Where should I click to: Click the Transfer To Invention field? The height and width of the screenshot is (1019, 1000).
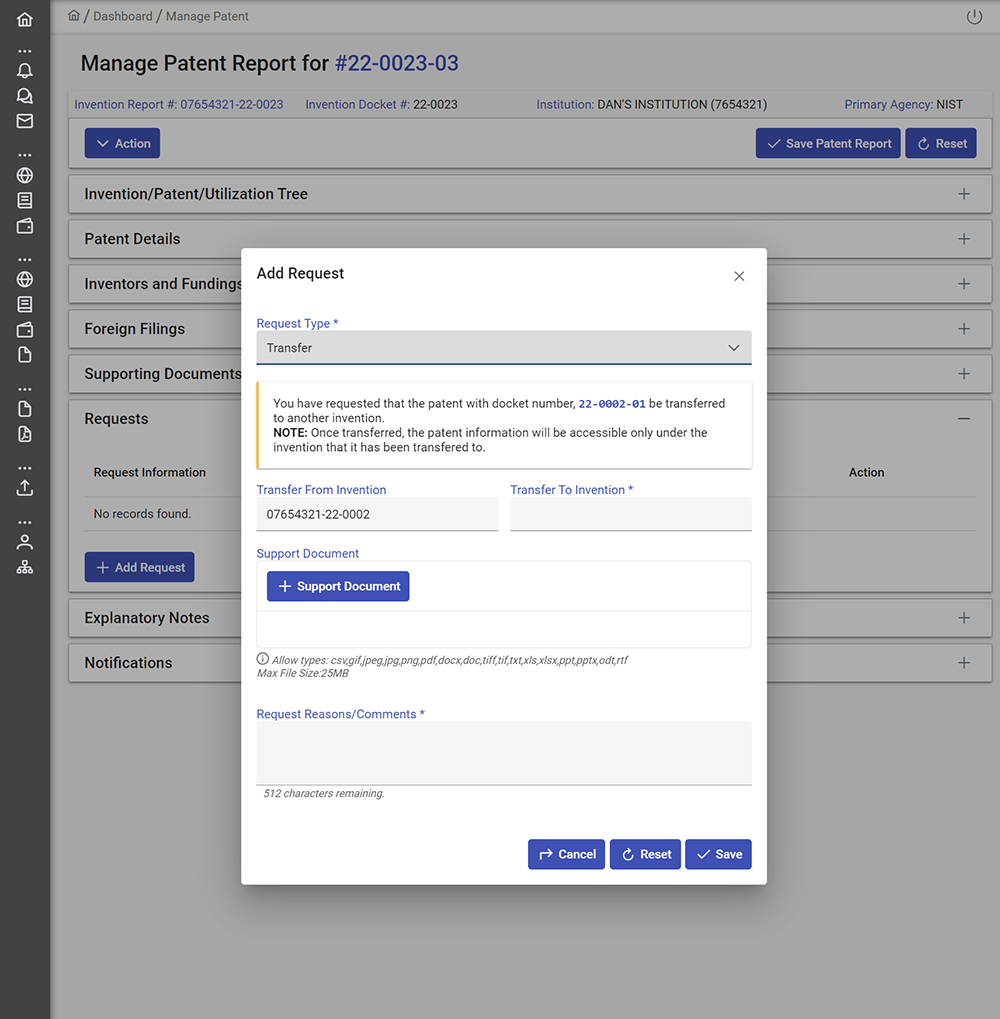630,514
